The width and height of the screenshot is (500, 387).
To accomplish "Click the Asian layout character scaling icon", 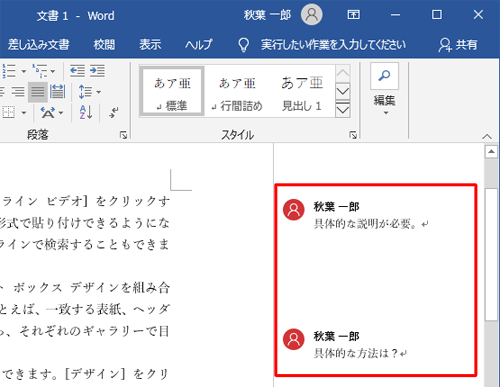I will pos(48,112).
